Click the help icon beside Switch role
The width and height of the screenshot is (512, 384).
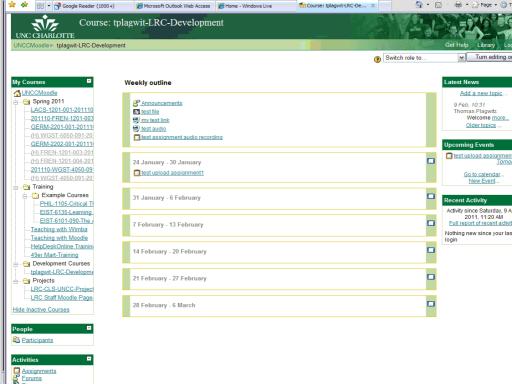377,59
